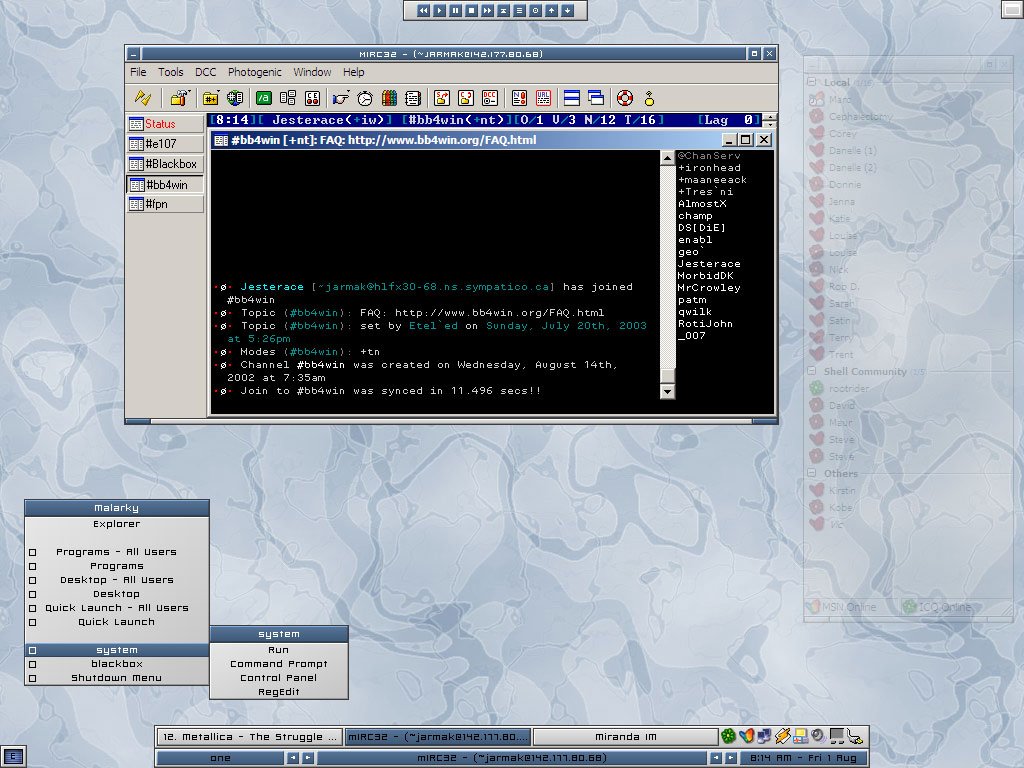
Task: Switch to the #fpn channel
Action: click(165, 204)
